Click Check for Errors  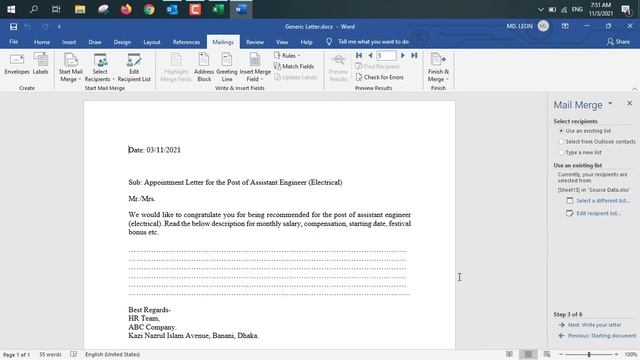pyautogui.click(x=380, y=77)
